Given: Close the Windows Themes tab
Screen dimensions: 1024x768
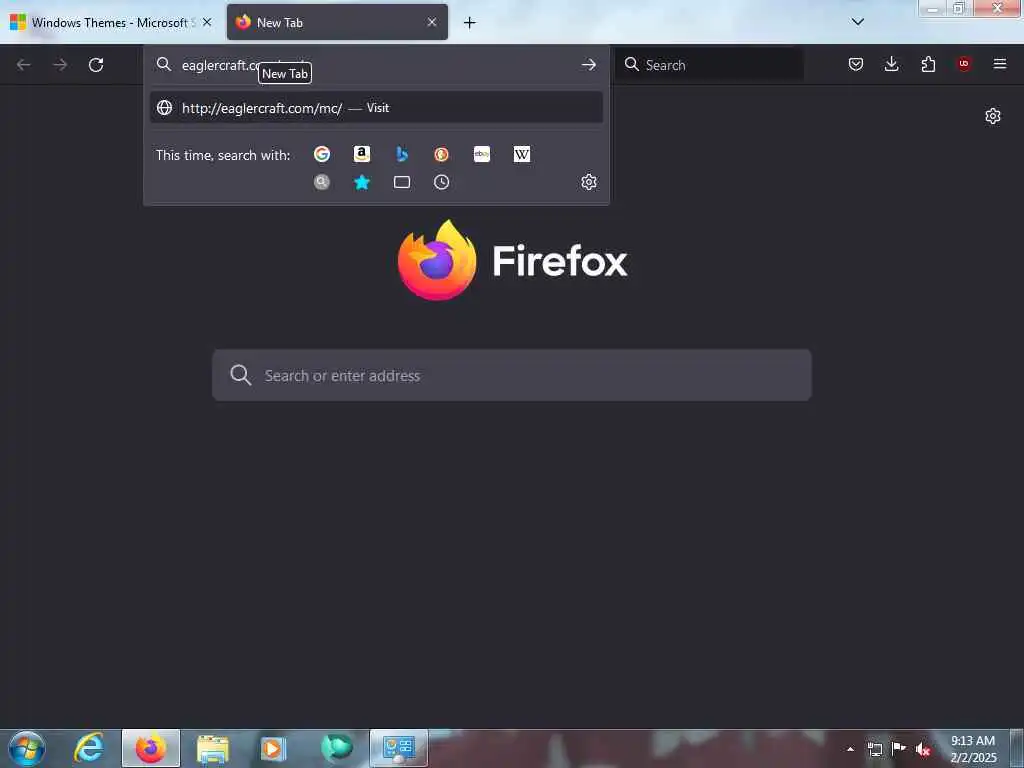Looking at the screenshot, I should click(x=207, y=22).
